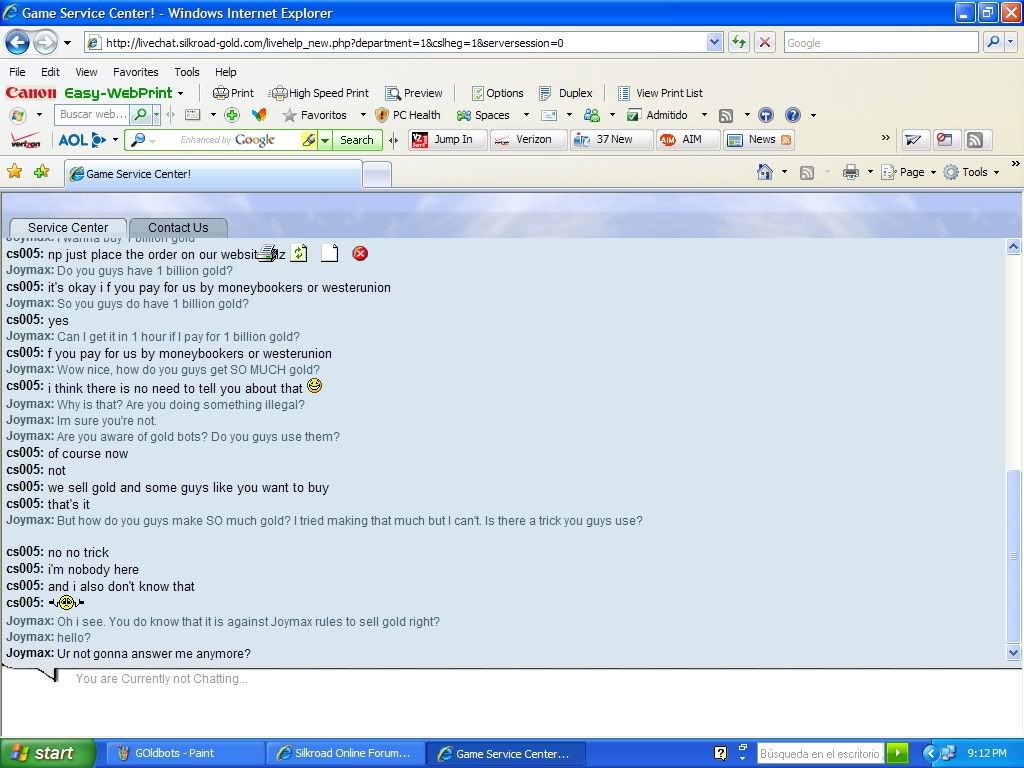Viewport: 1024px width, 768px height.
Task: Click the blue help question mark icon
Action: coord(792,115)
